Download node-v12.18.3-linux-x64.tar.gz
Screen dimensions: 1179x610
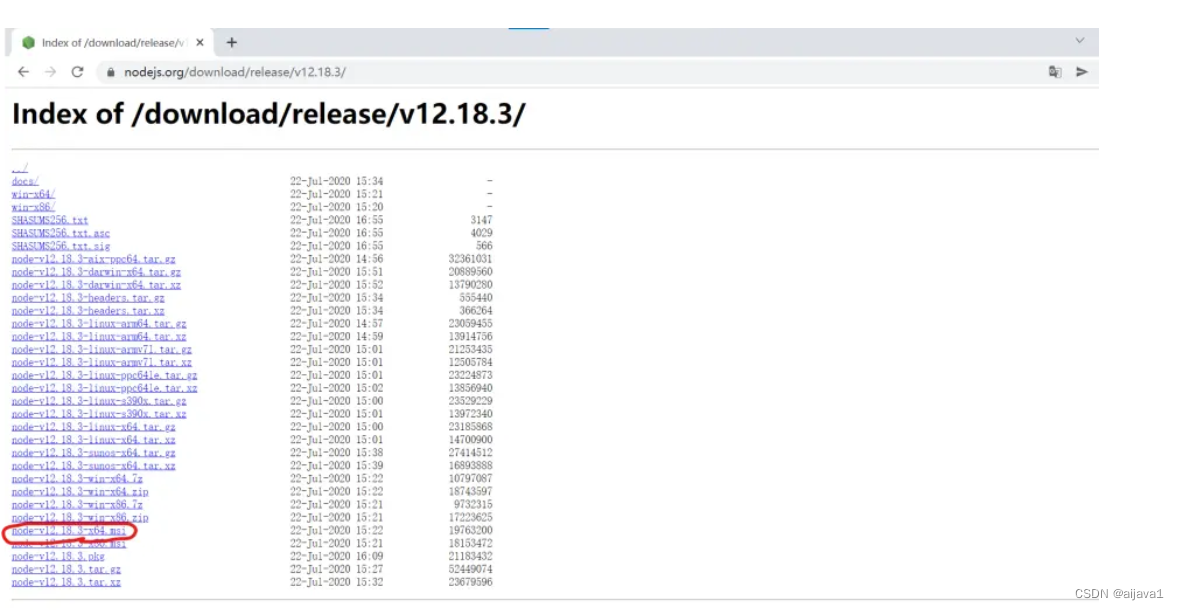pyautogui.click(x=93, y=426)
